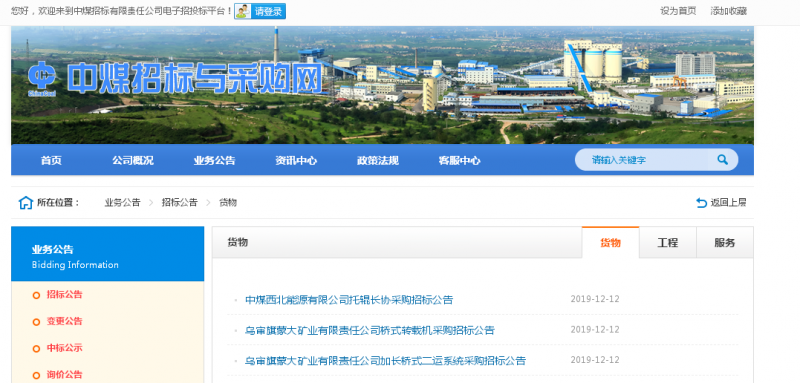
Task: Click the orange circle icon beside 中标公示
Action: (x=36, y=349)
